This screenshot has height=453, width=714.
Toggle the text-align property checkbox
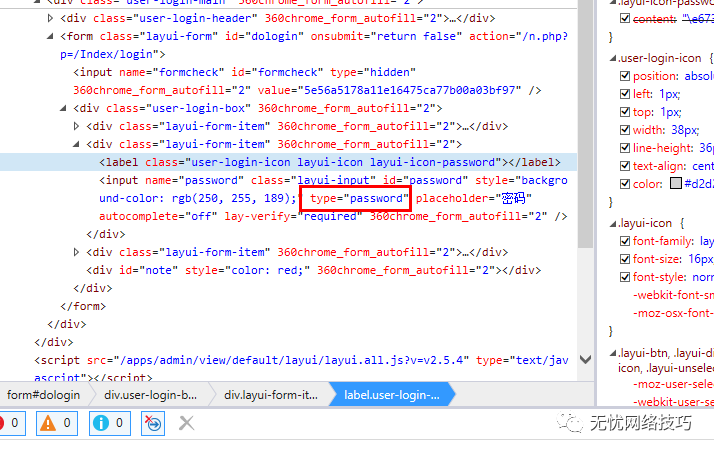point(625,166)
